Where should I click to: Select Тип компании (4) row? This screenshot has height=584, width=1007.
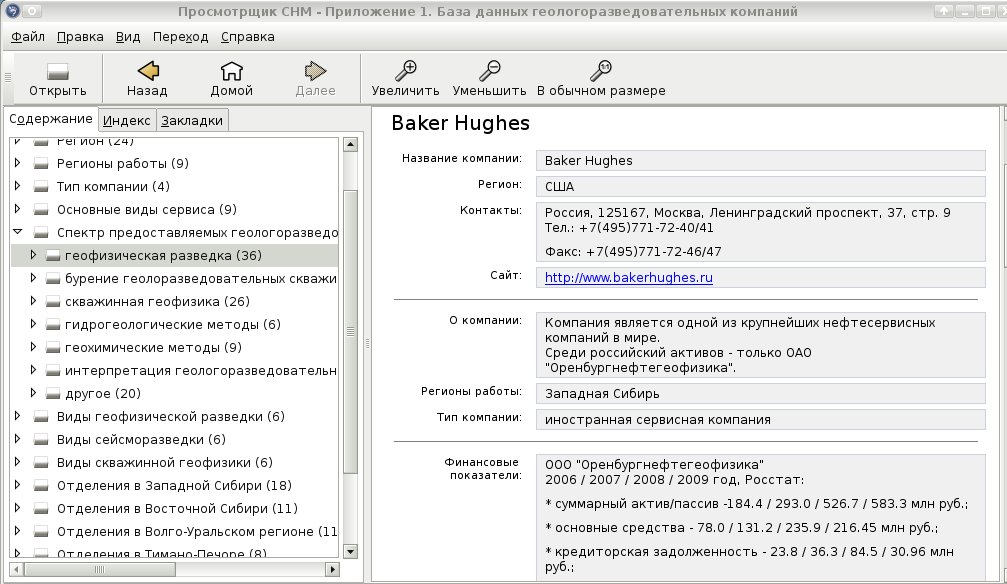(175, 186)
